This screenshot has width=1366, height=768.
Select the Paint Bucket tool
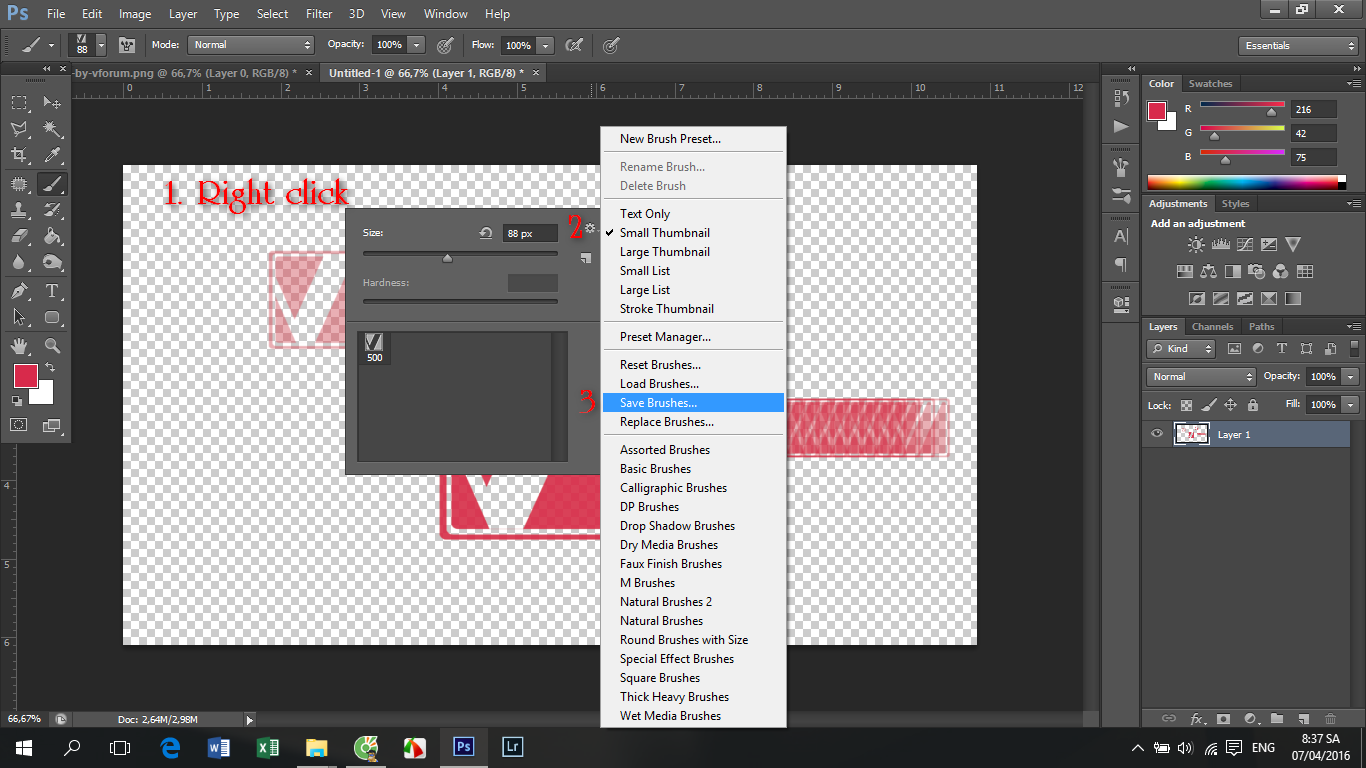52,236
